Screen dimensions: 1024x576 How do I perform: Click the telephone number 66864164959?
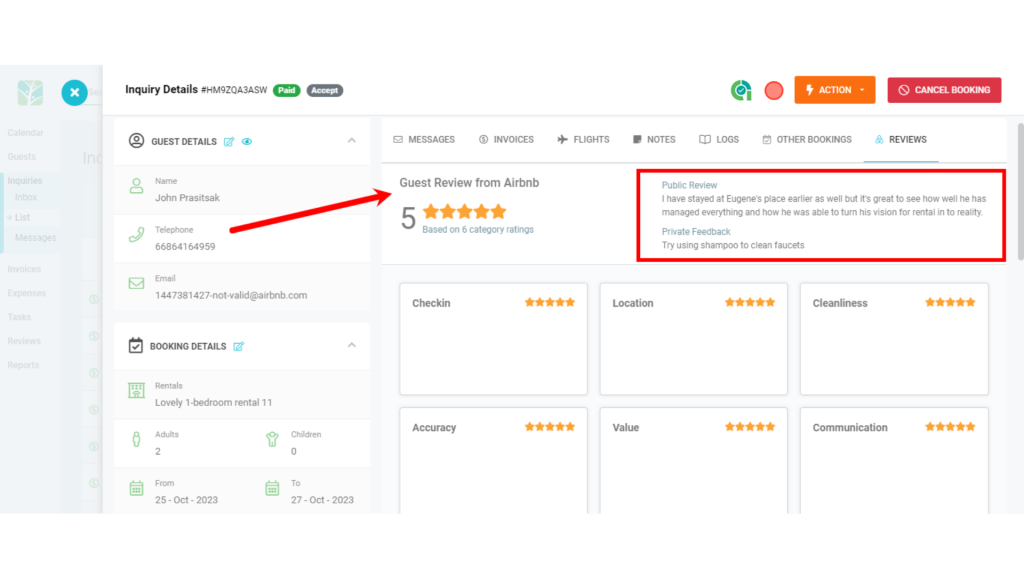coord(185,247)
